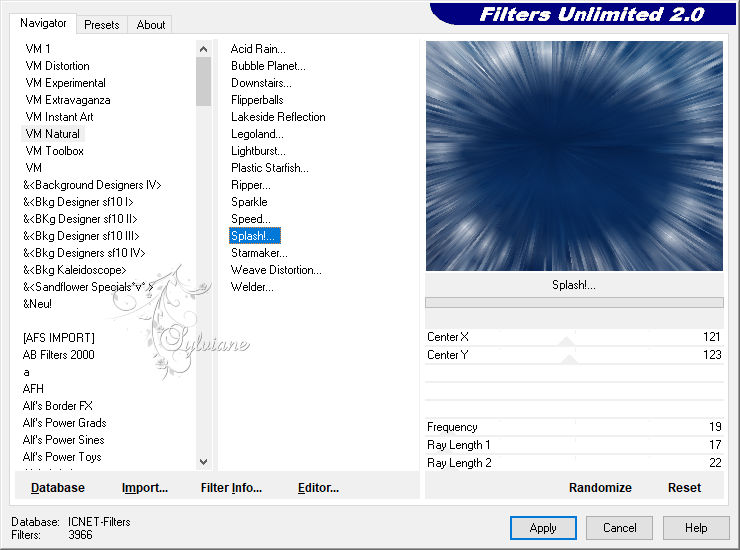Select BKg Designer sf10 II category
Image resolution: width=740 pixels, height=550 pixels.
pos(80,219)
